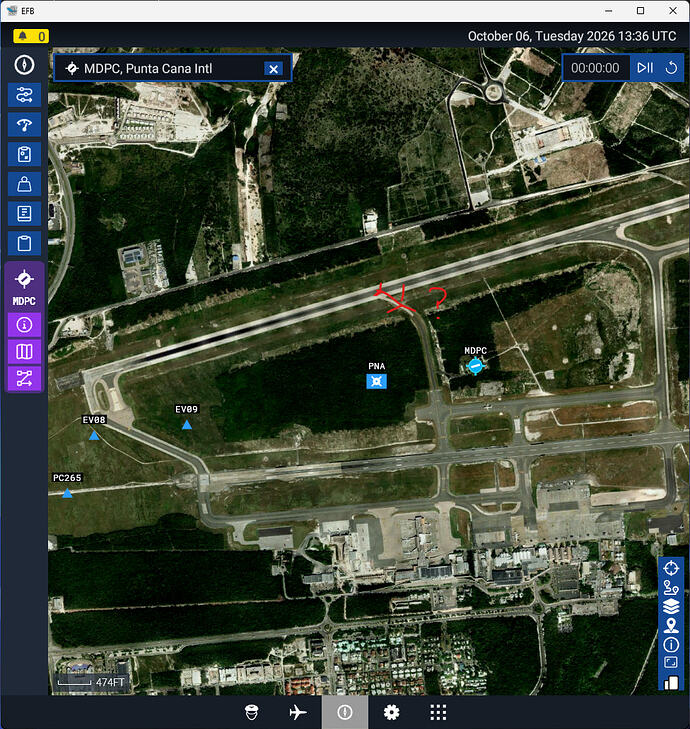
Task: Click the 474FT map scale indicator
Action: point(92,682)
